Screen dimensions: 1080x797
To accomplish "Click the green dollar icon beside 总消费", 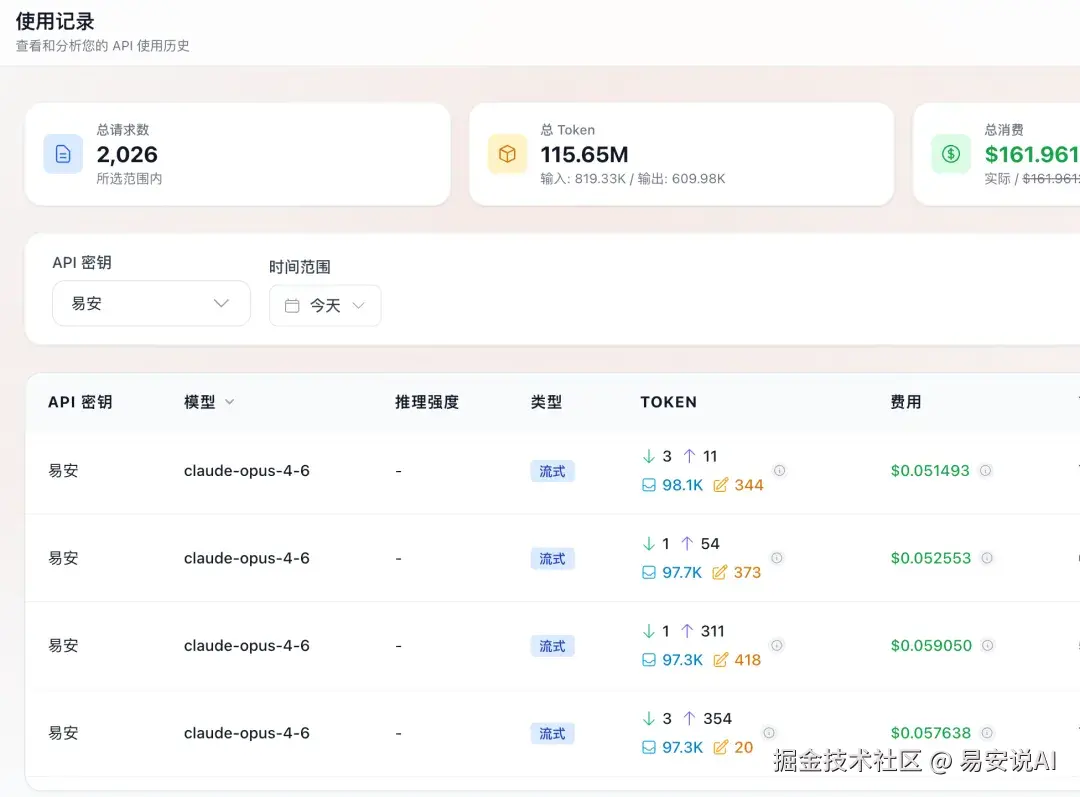I will pos(950,154).
